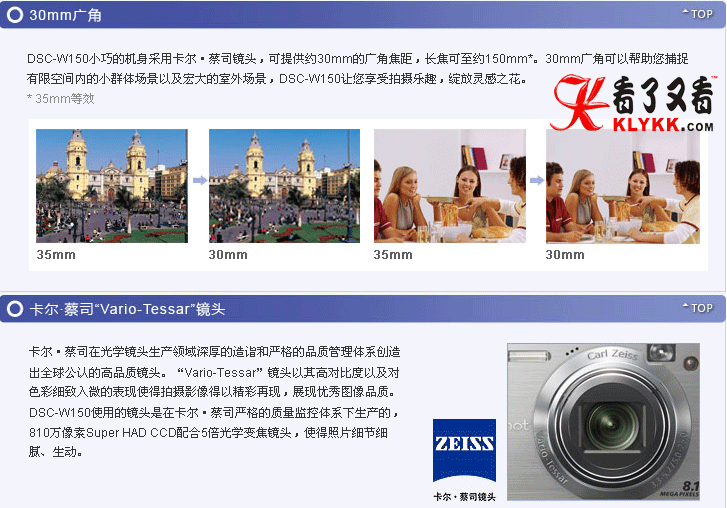Viewport: 727px width, 508px height.
Task: Open the 30mm wide-angle cathedral plaza photo
Action: point(284,186)
